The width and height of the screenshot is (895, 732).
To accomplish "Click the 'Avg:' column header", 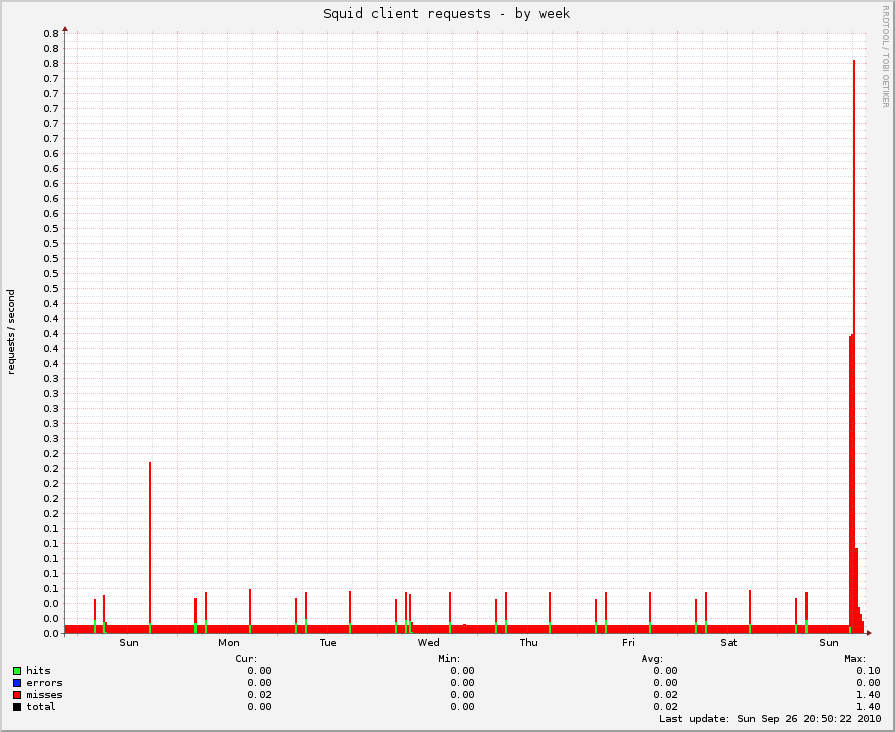I will point(652,659).
